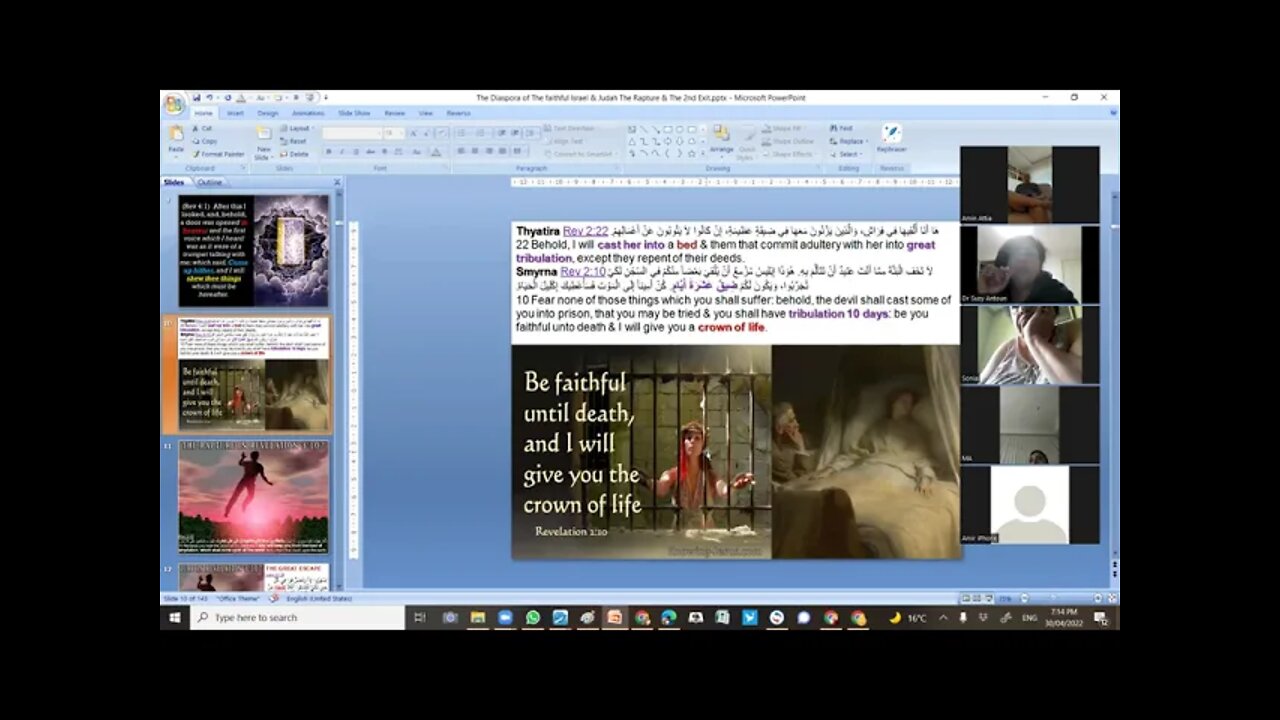The height and width of the screenshot is (720, 1280).
Task: Open the Windows Start menu
Action: 175,618
